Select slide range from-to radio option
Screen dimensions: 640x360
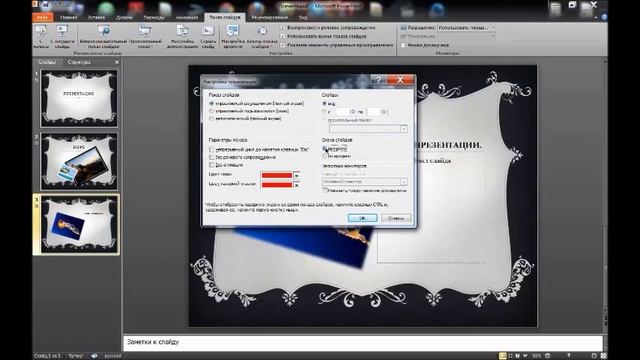pos(325,111)
